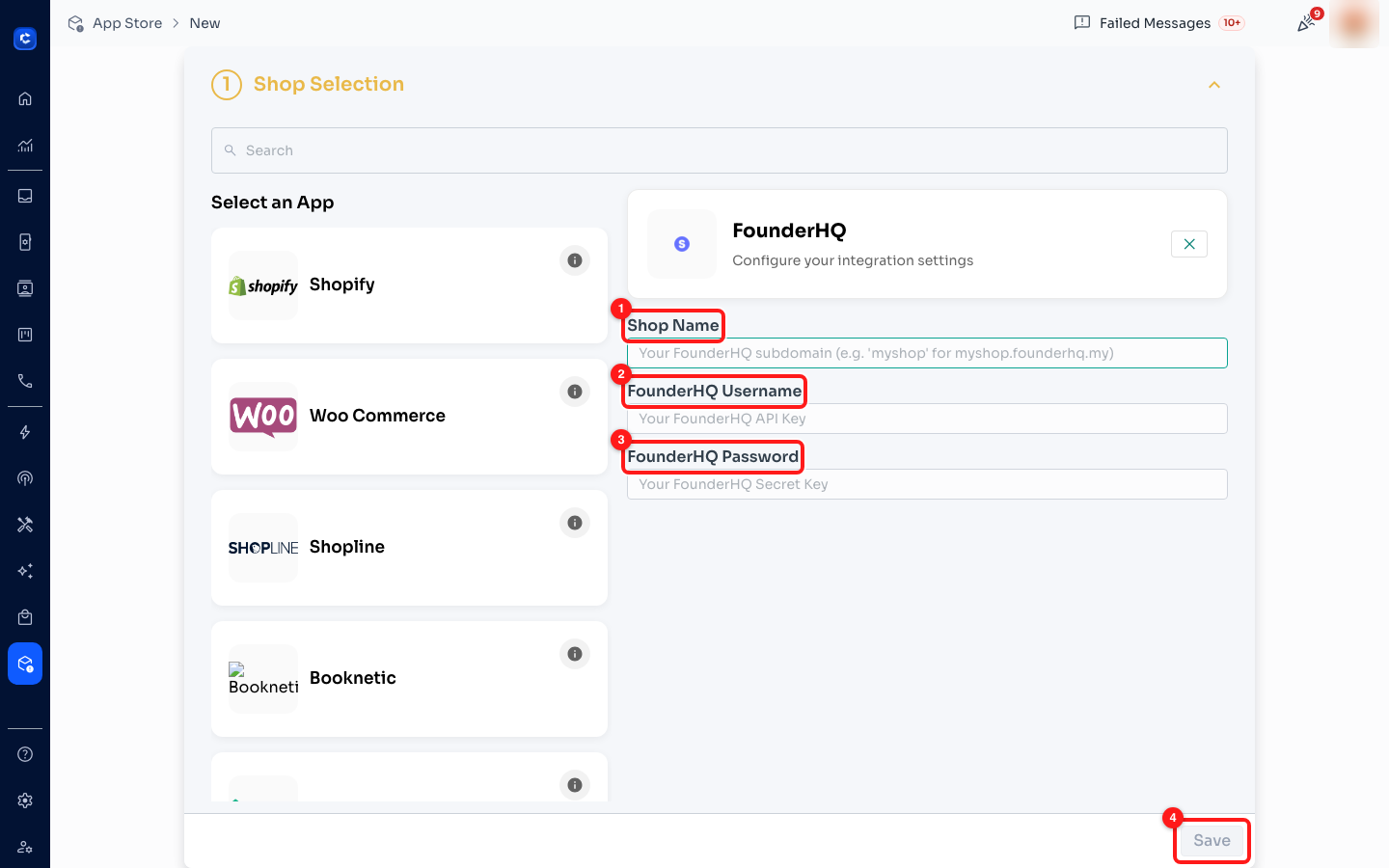This screenshot has height=868, width=1389.
Task: Open the inbox tray icon in the sidebar
Action: [25, 196]
